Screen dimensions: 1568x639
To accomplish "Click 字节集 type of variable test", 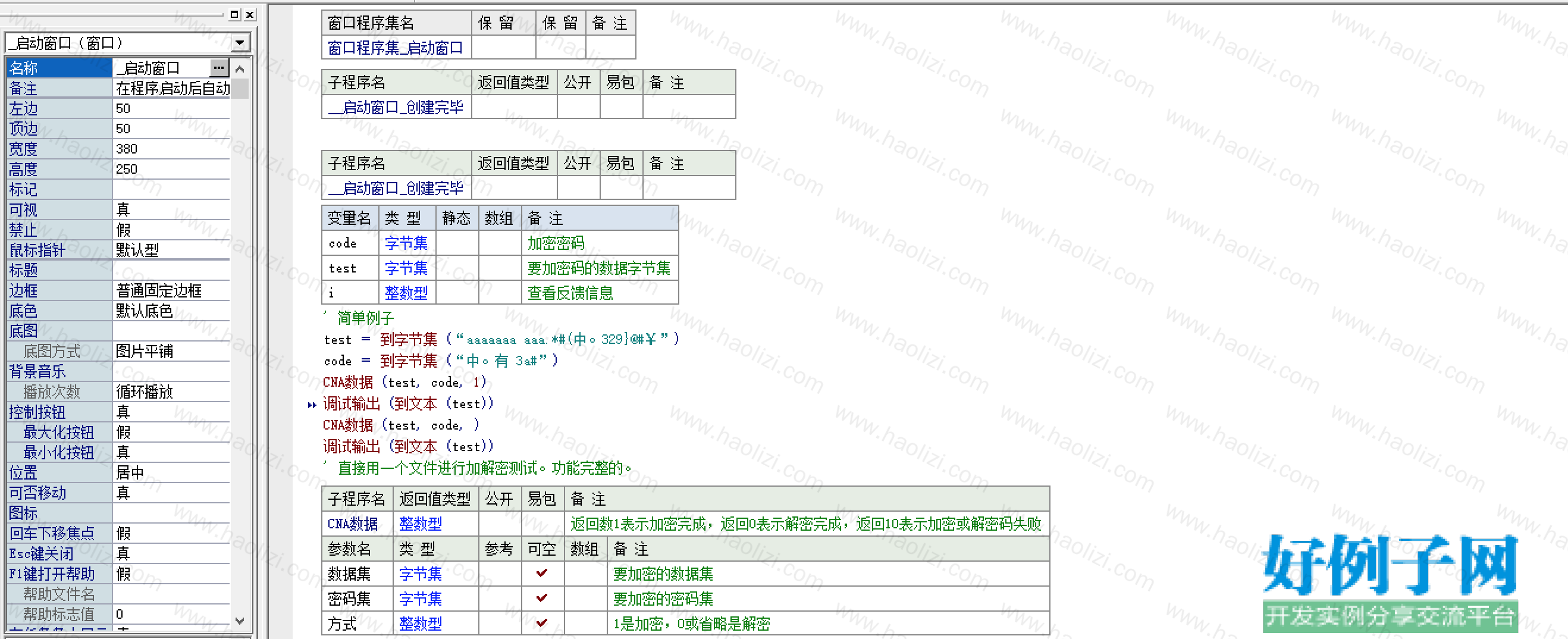I will [407, 268].
